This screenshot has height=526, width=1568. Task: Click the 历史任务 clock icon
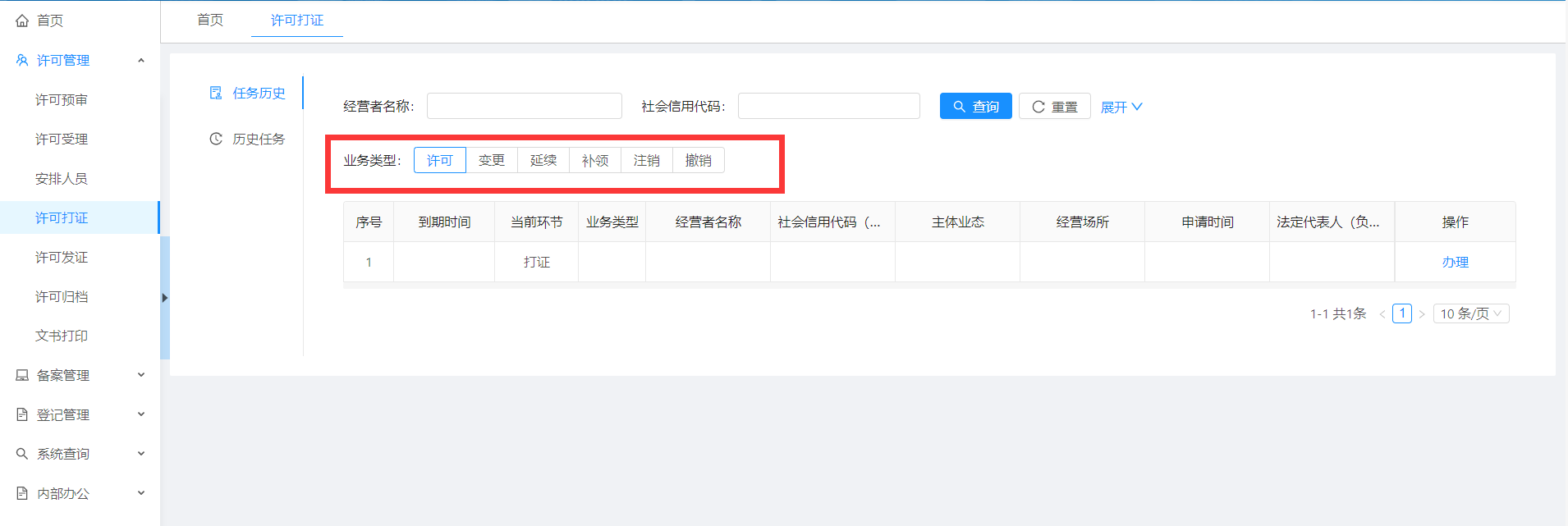tap(216, 139)
